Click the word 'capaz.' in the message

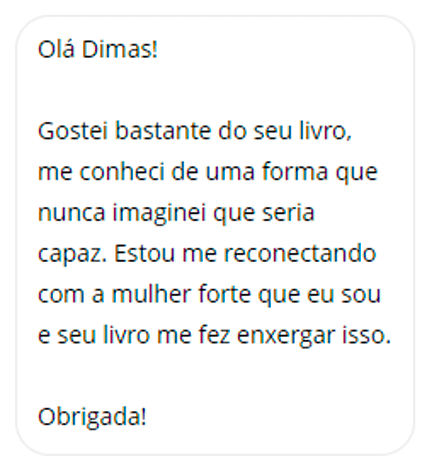point(72,255)
